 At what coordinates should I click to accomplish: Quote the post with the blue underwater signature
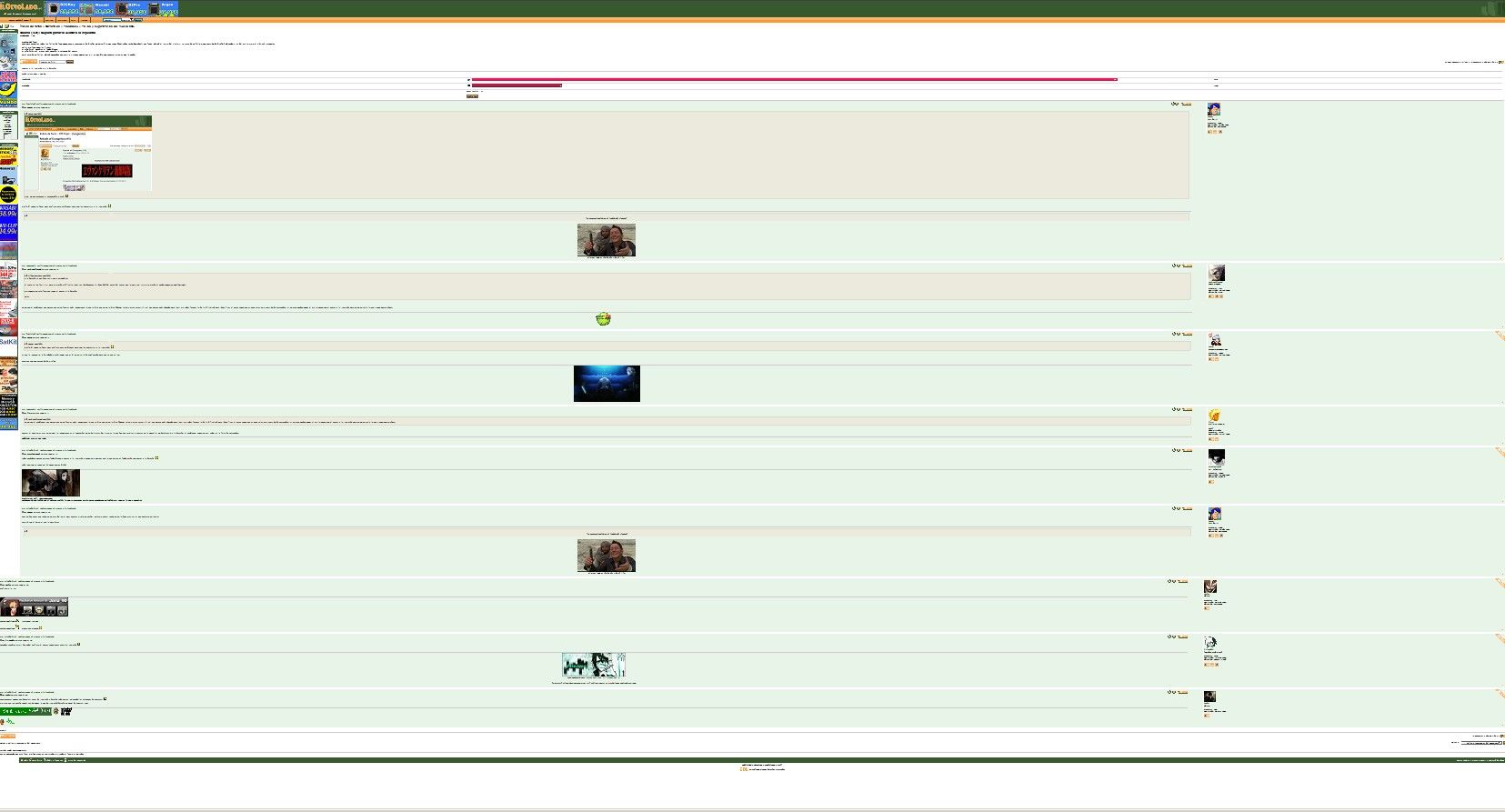point(1187,334)
